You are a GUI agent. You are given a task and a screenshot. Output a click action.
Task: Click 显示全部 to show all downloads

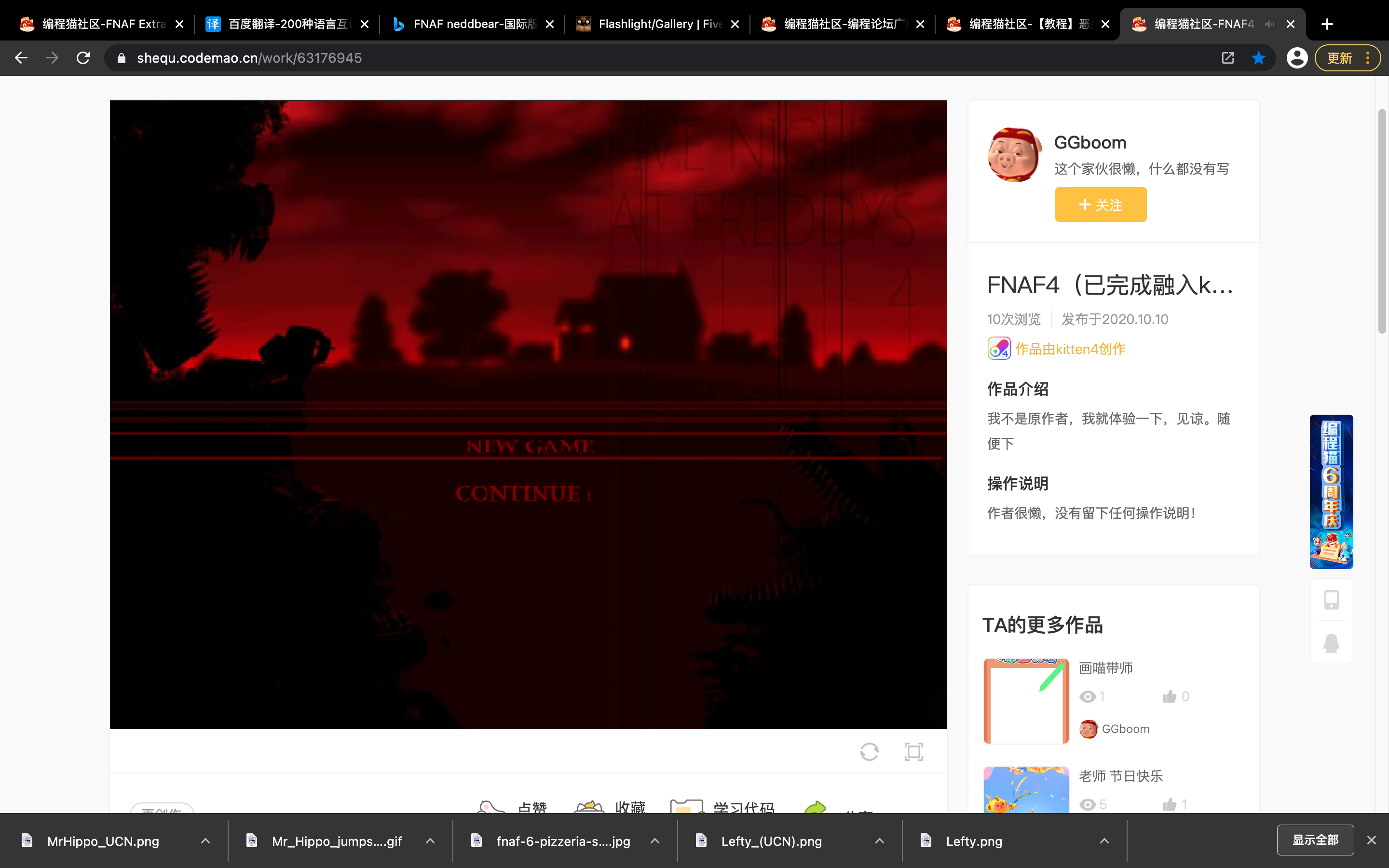tap(1315, 840)
